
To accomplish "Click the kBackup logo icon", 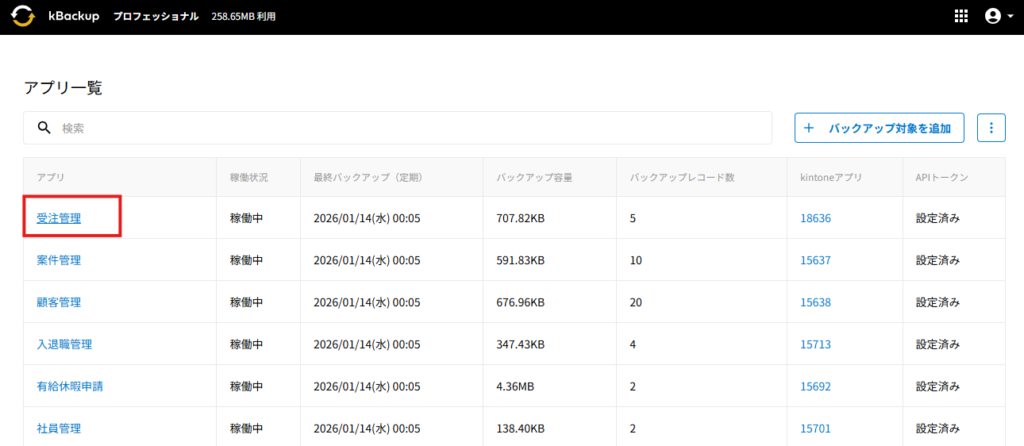I will pos(23,17).
